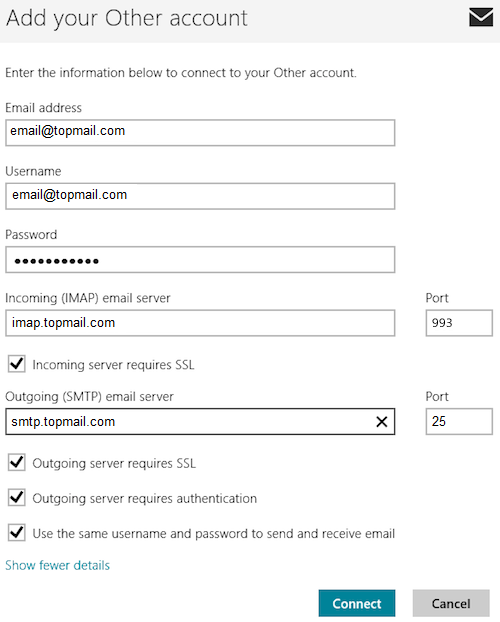
Task: Click the Cancel button
Action: (x=451, y=603)
